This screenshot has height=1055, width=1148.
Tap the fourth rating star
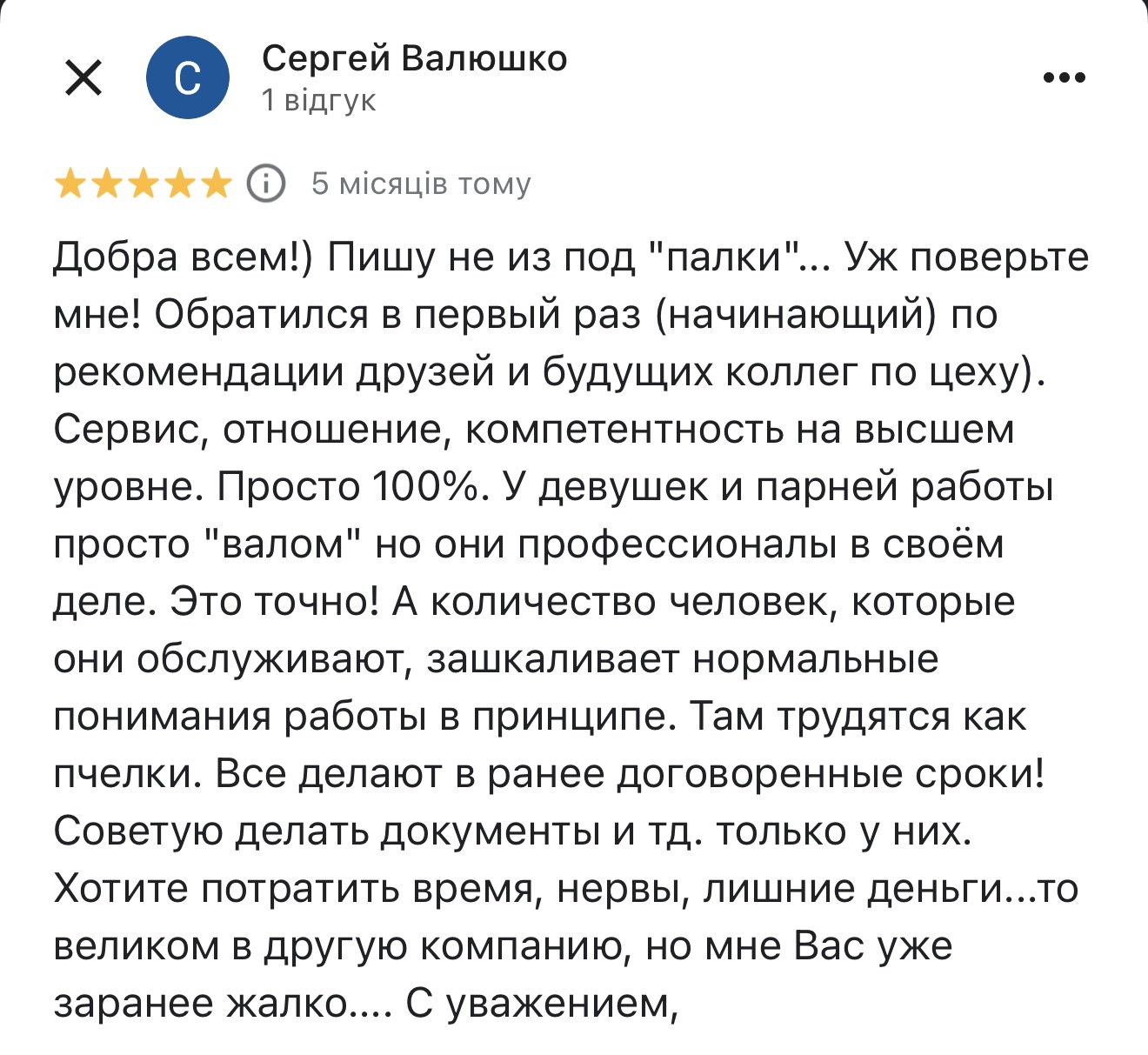pyautogui.click(x=179, y=184)
